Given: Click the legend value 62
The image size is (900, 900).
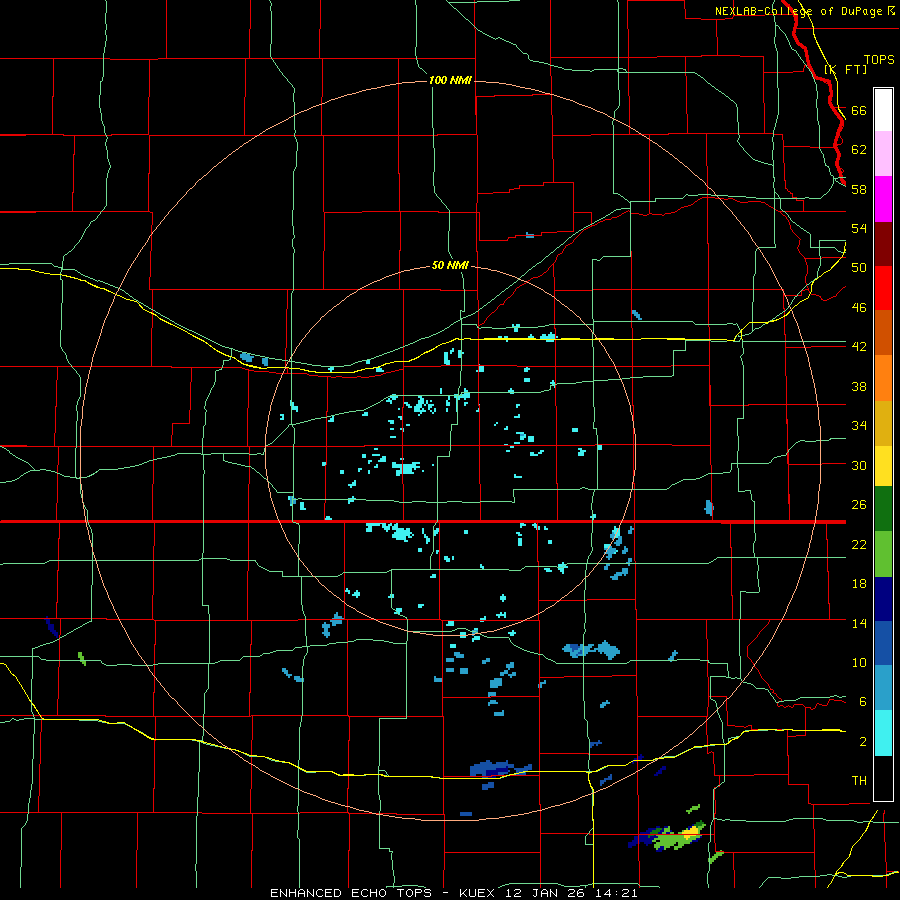Looking at the screenshot, I should (x=859, y=149).
